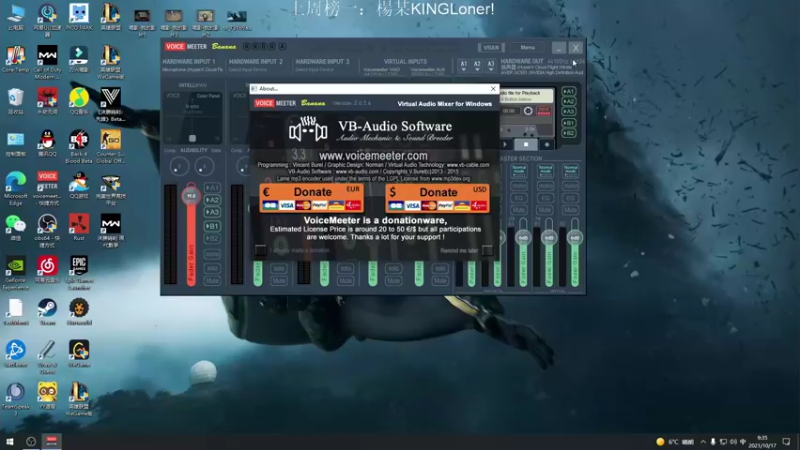Click the B1 master bus fader knob

tap(549, 238)
